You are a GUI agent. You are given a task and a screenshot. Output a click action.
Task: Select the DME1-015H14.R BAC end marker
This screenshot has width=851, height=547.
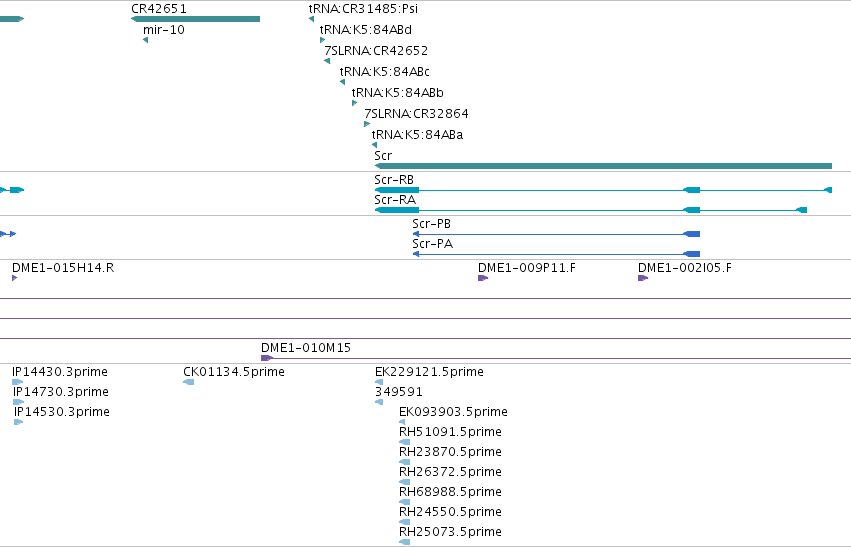click(15, 278)
